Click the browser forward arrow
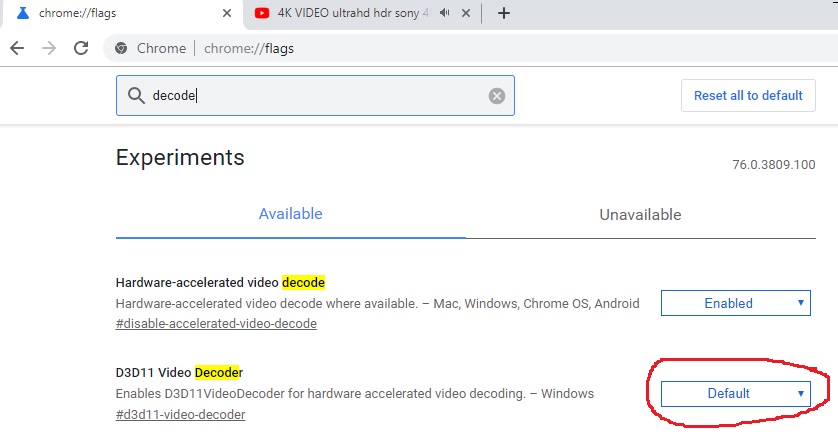The width and height of the screenshot is (838, 437). coord(49,48)
